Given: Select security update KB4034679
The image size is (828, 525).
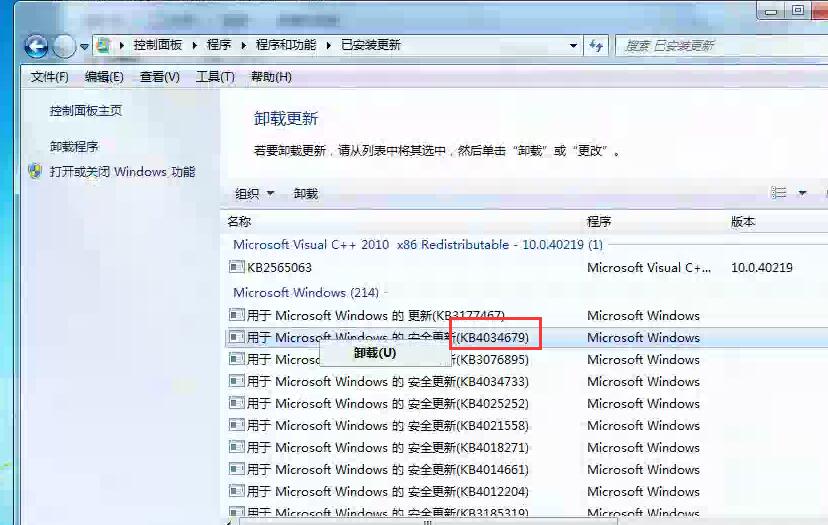Looking at the screenshot, I should tap(528, 338).
